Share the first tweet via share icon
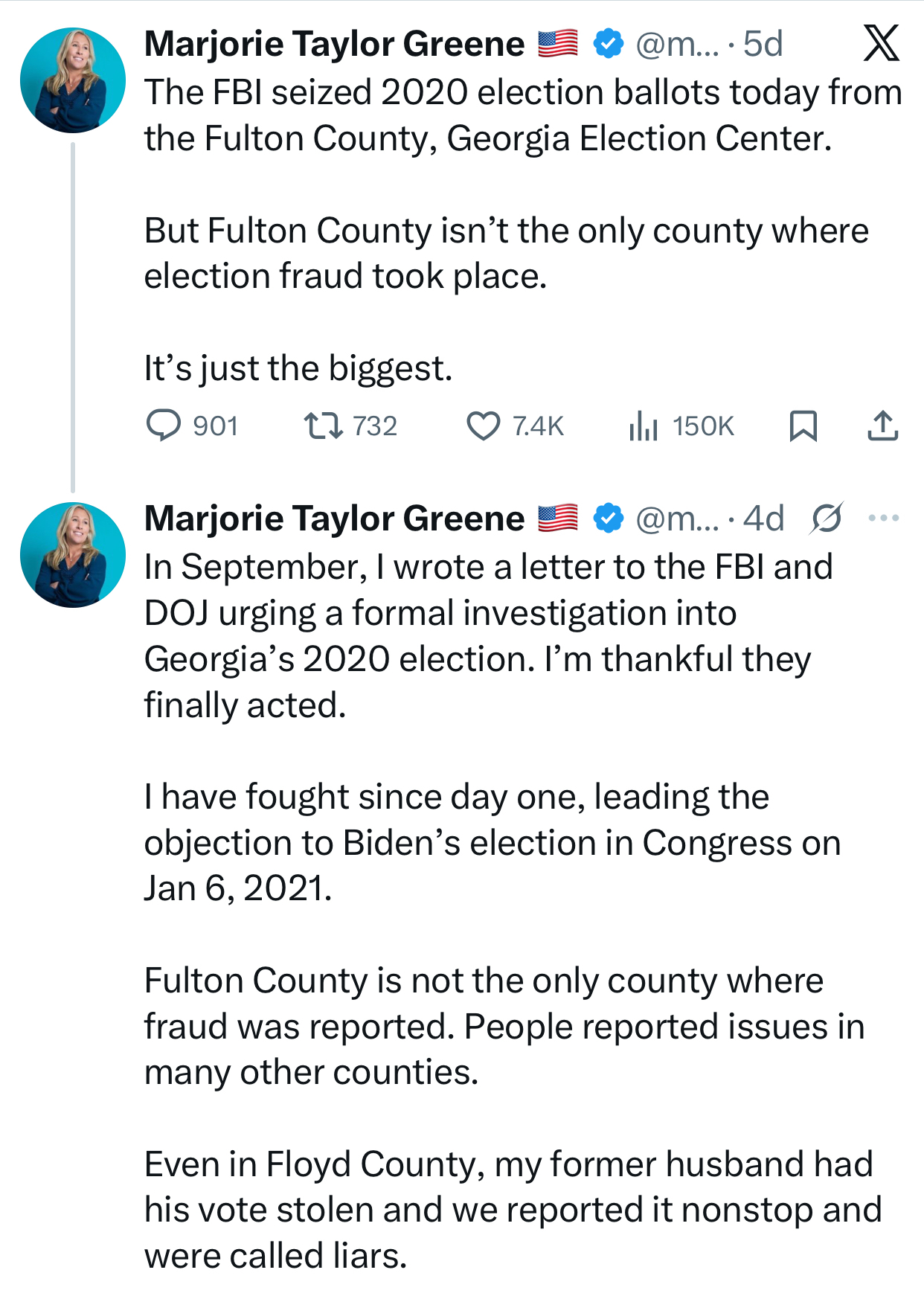 (x=882, y=426)
